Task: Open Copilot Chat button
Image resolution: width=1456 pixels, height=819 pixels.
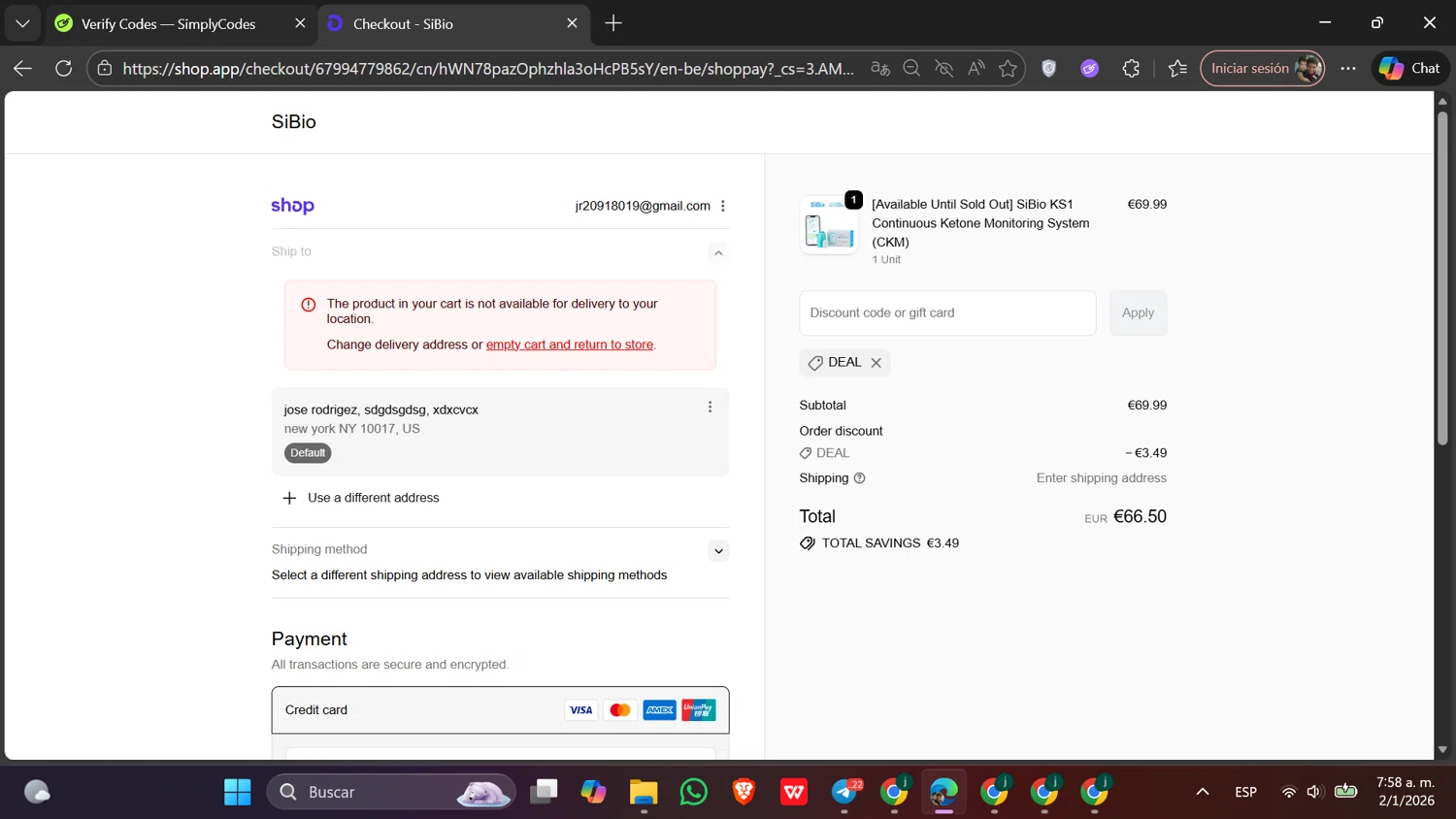Action: click(1410, 68)
